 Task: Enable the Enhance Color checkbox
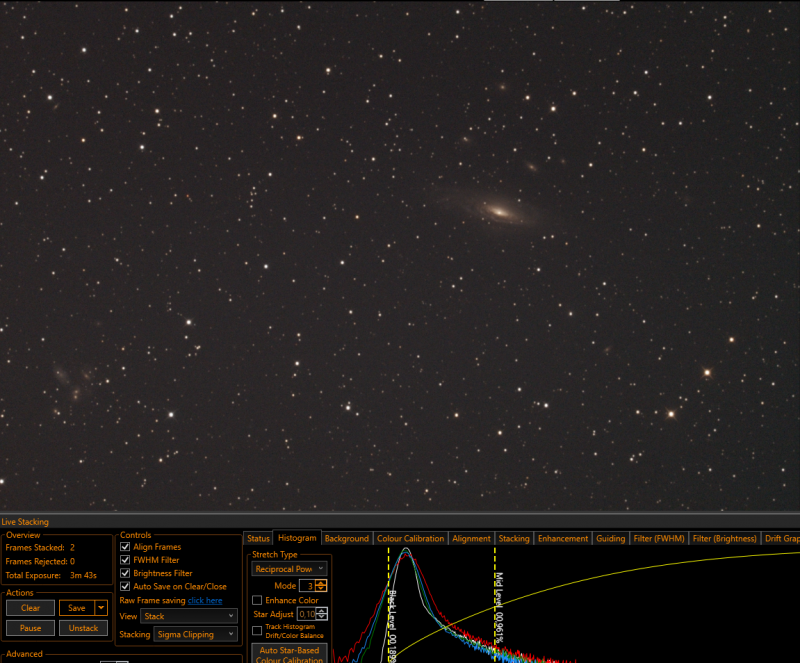pyautogui.click(x=257, y=600)
